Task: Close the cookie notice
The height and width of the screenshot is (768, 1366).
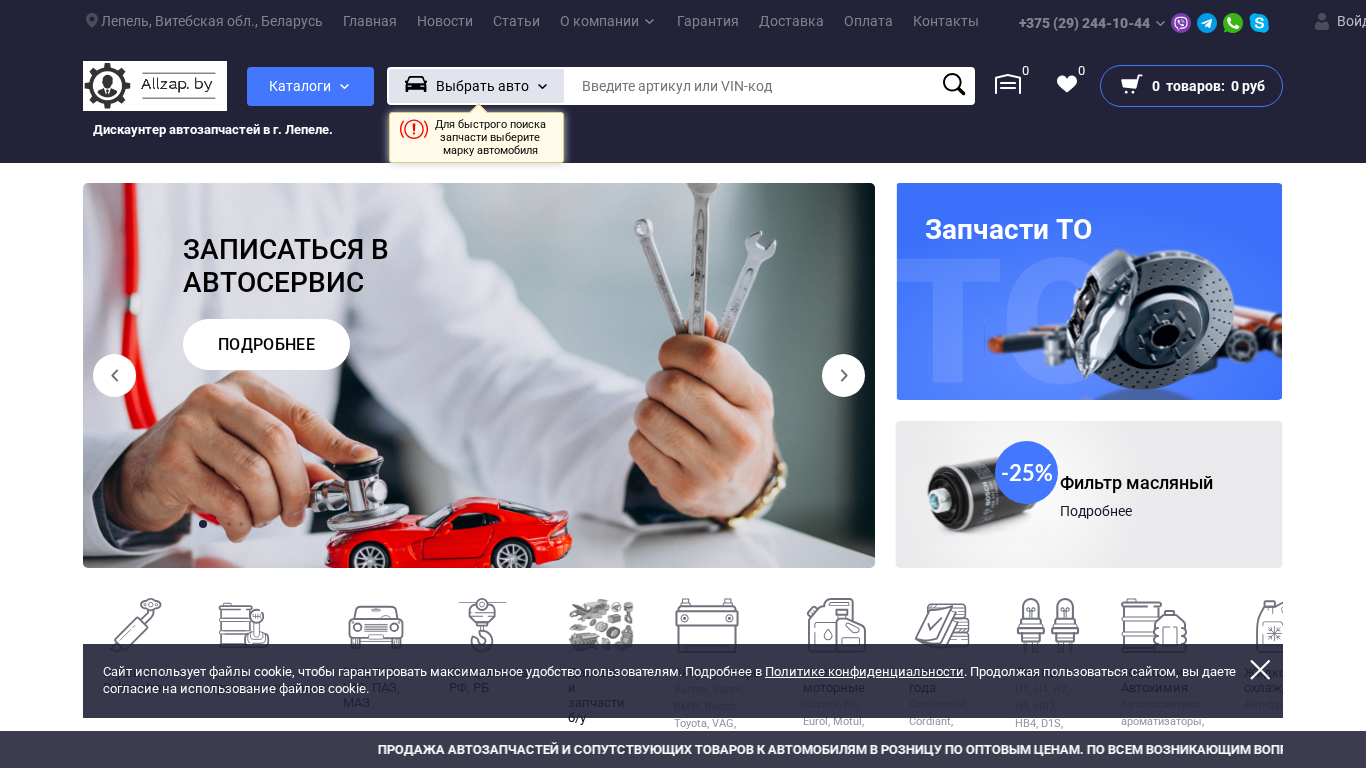Action: [1260, 670]
